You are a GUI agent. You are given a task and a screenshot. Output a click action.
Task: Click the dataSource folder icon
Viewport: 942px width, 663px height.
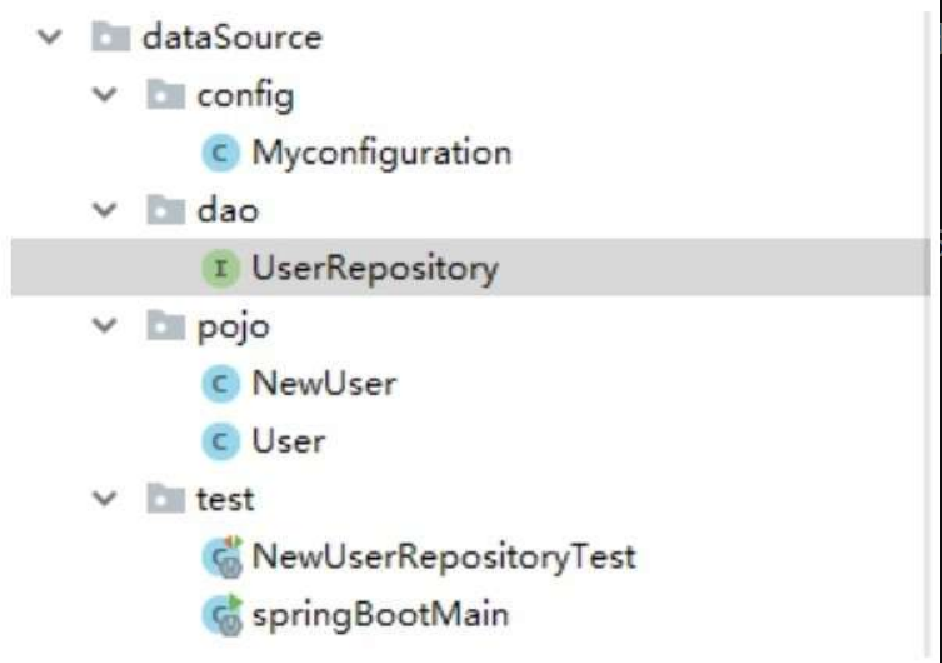tap(111, 37)
